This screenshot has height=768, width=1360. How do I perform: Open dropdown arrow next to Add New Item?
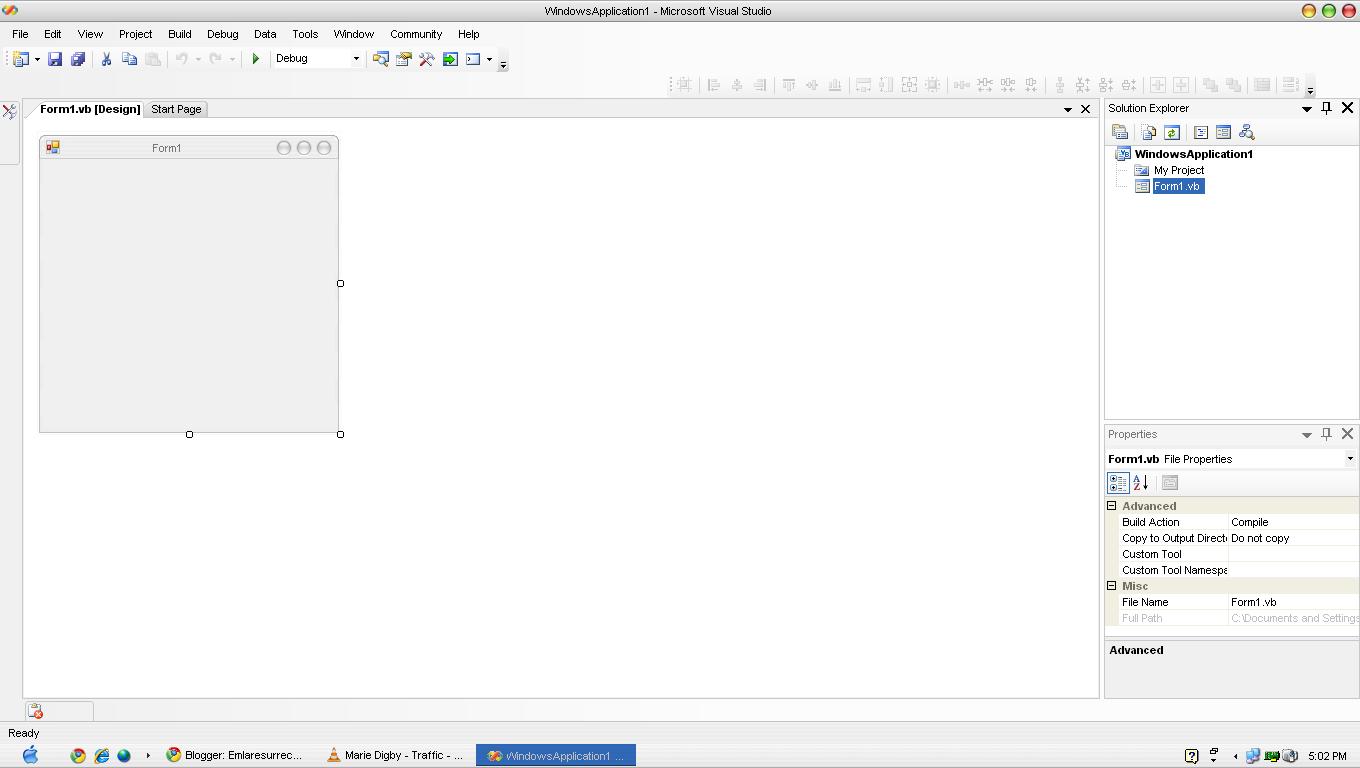coord(37,59)
